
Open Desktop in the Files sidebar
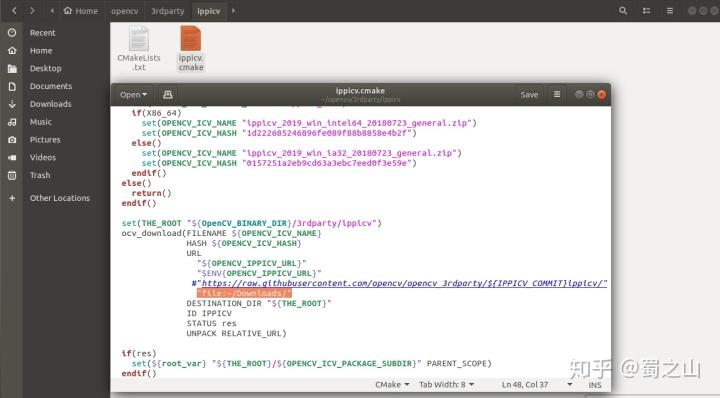click(45, 68)
